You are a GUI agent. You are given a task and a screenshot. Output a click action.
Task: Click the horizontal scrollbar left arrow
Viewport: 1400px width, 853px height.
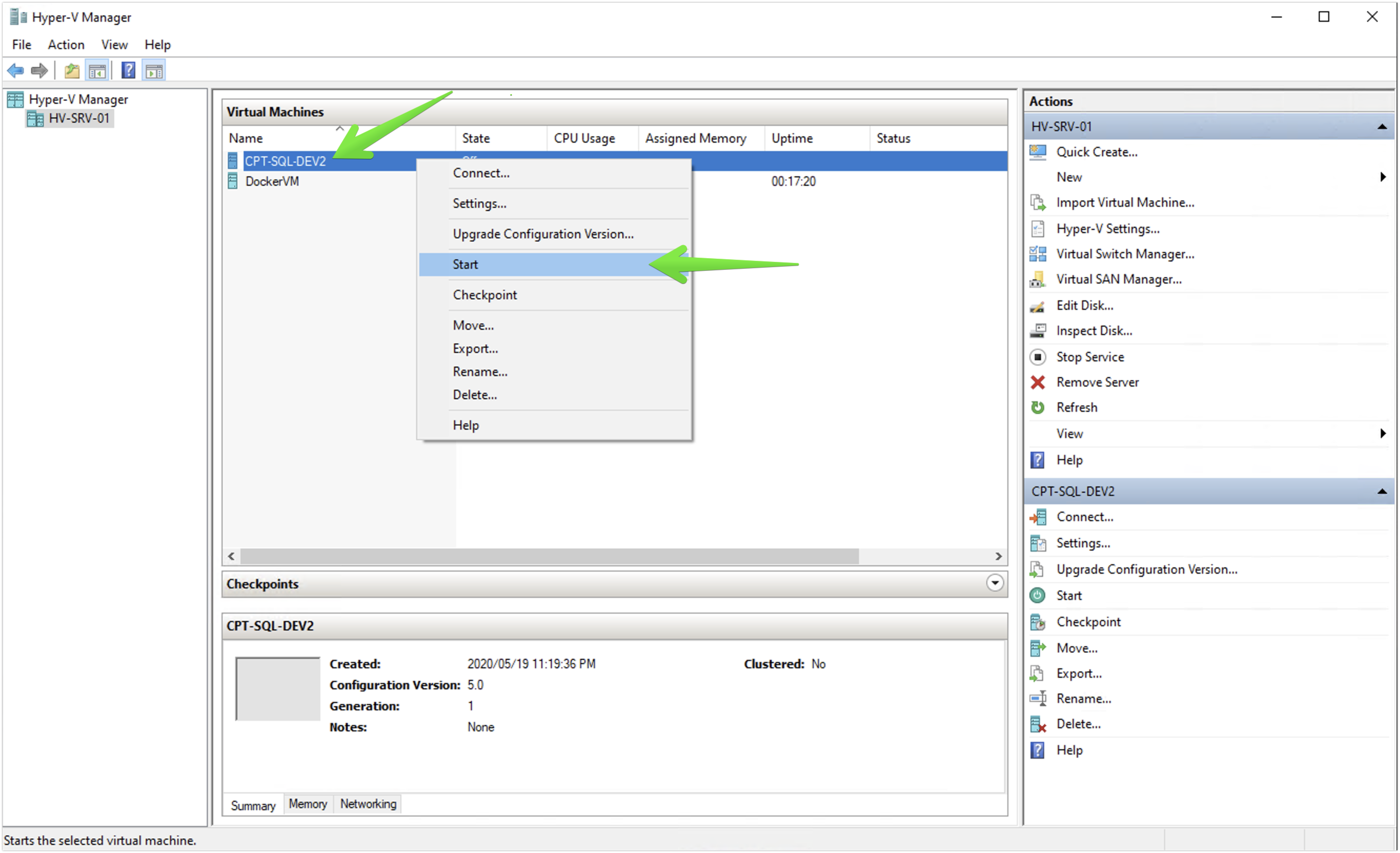231,557
